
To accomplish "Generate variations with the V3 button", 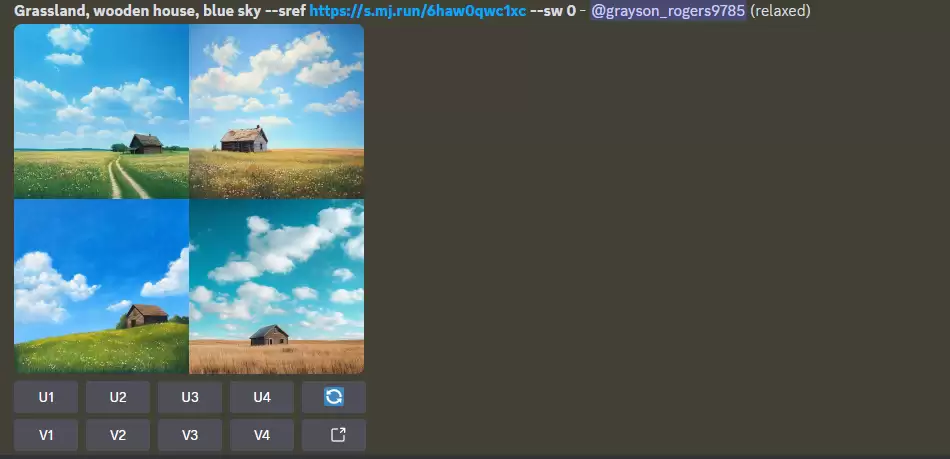I will 190,435.
